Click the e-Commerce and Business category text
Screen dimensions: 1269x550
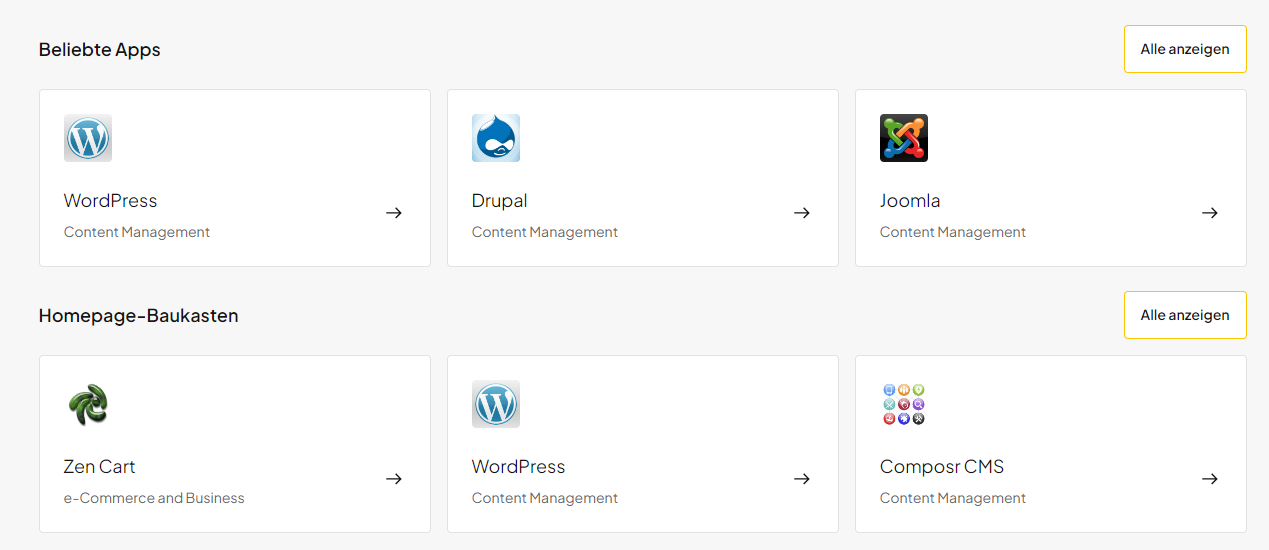154,498
